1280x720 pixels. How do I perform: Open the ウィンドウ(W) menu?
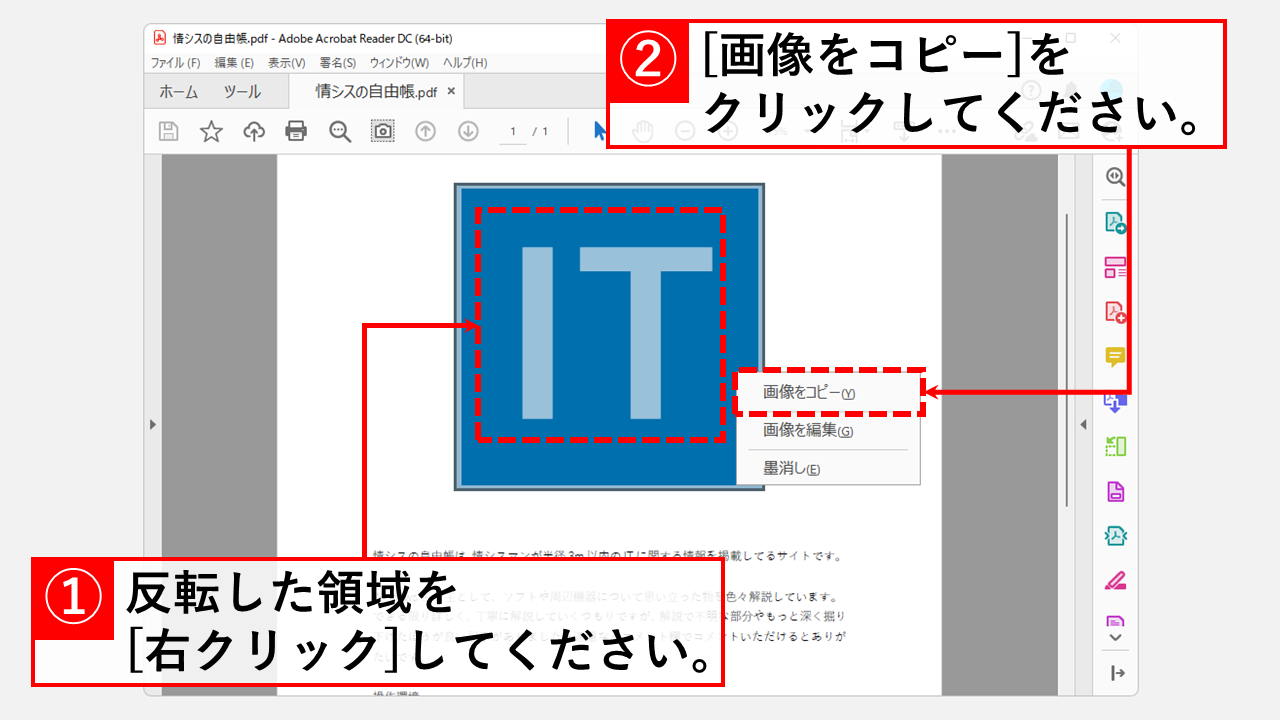(x=399, y=63)
